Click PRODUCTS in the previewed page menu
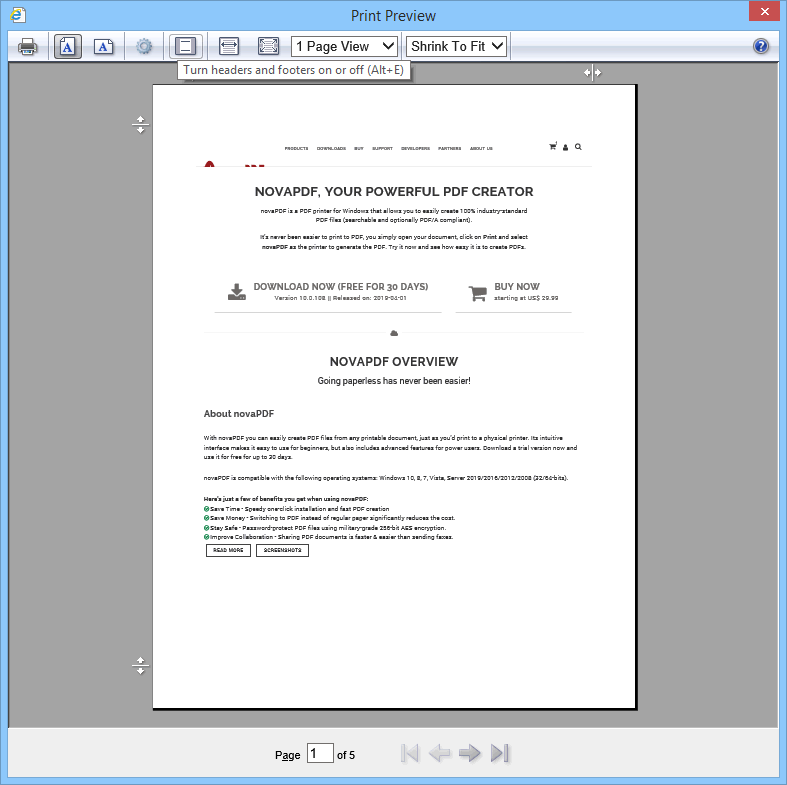Image resolution: width=787 pixels, height=785 pixels. 296,149
